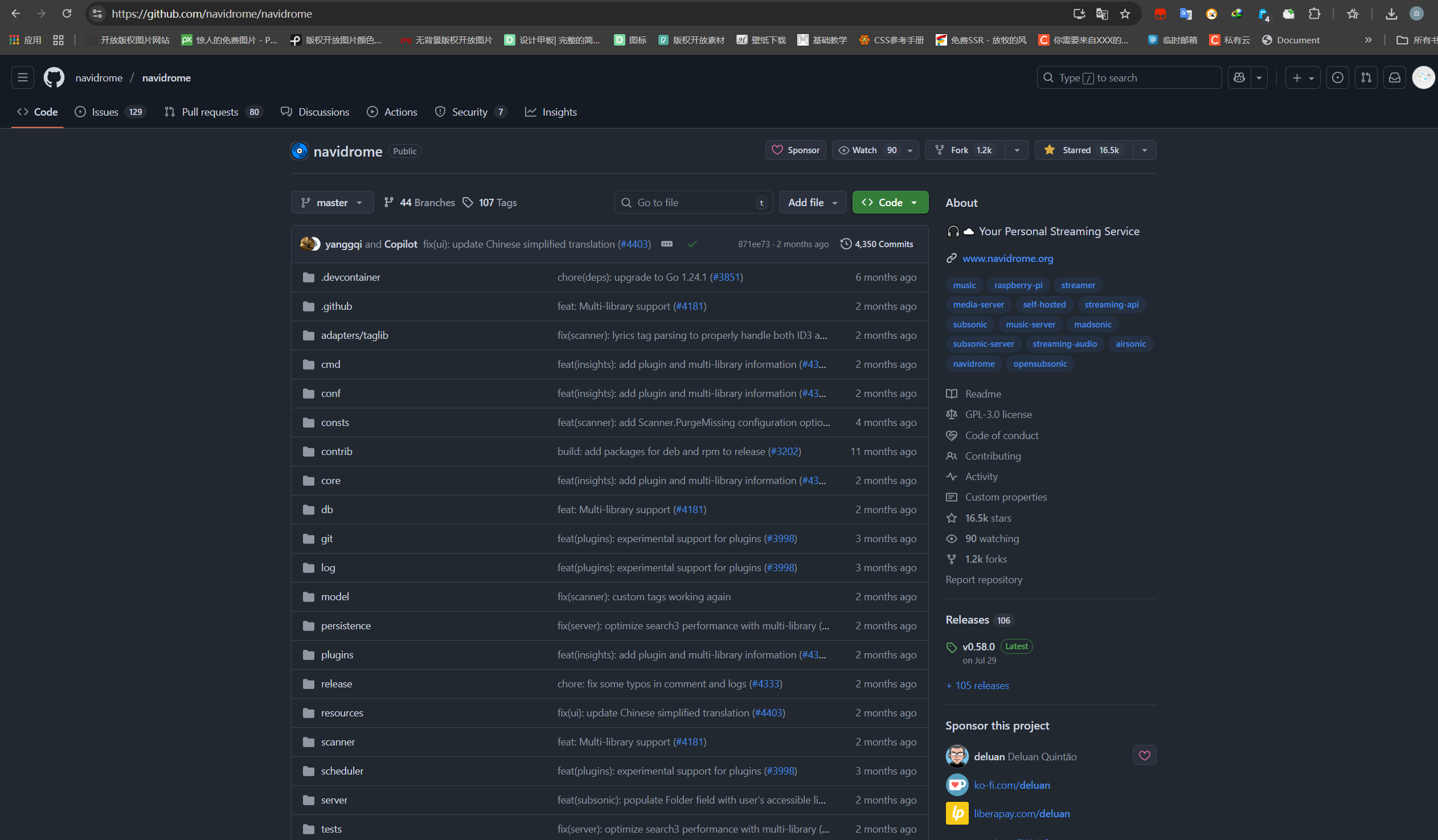Image resolution: width=1438 pixels, height=840 pixels.
Task: Toggle Watch notifications for repository
Action: click(865, 150)
